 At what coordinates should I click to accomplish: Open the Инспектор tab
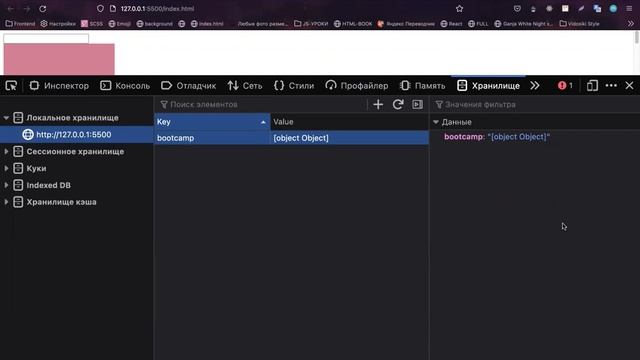59,86
